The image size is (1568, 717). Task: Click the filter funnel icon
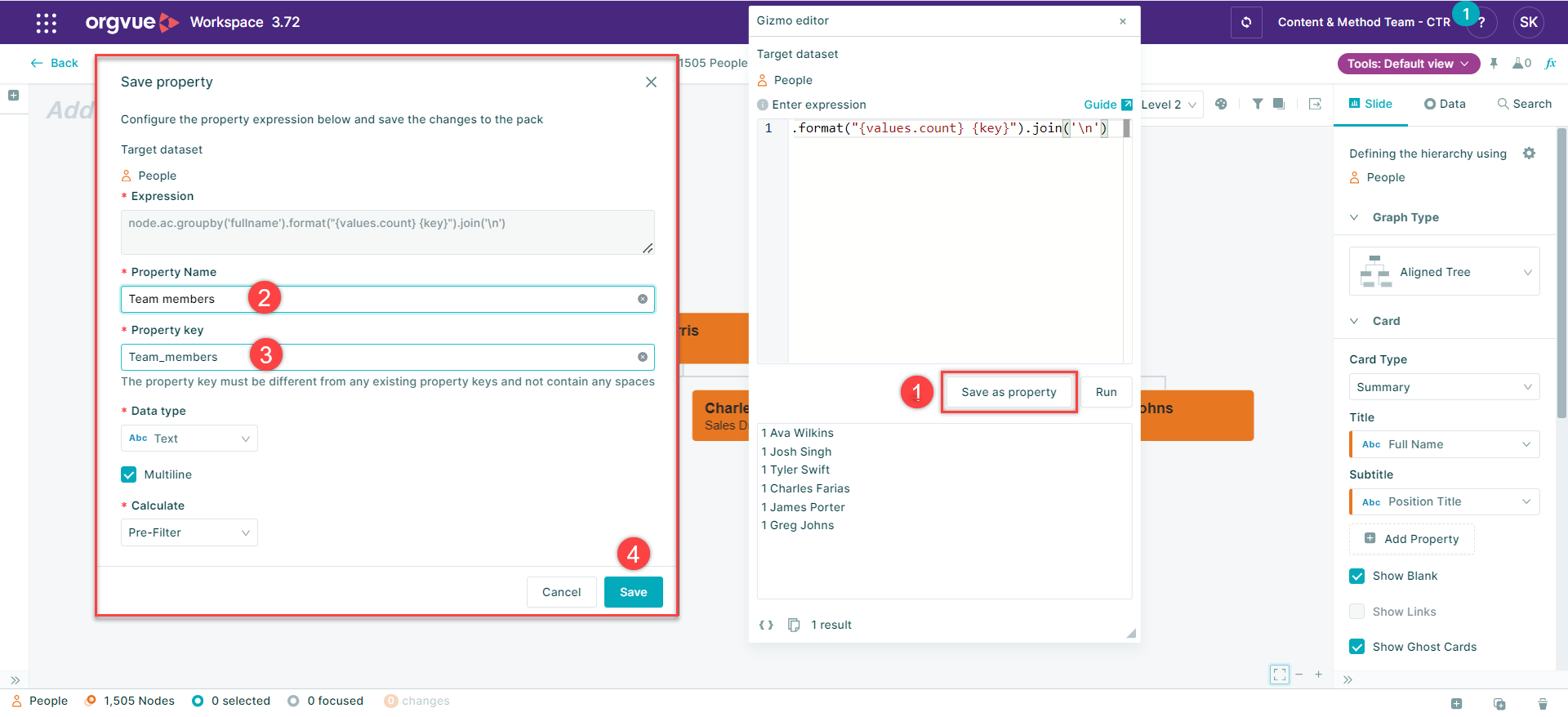[x=1258, y=104]
